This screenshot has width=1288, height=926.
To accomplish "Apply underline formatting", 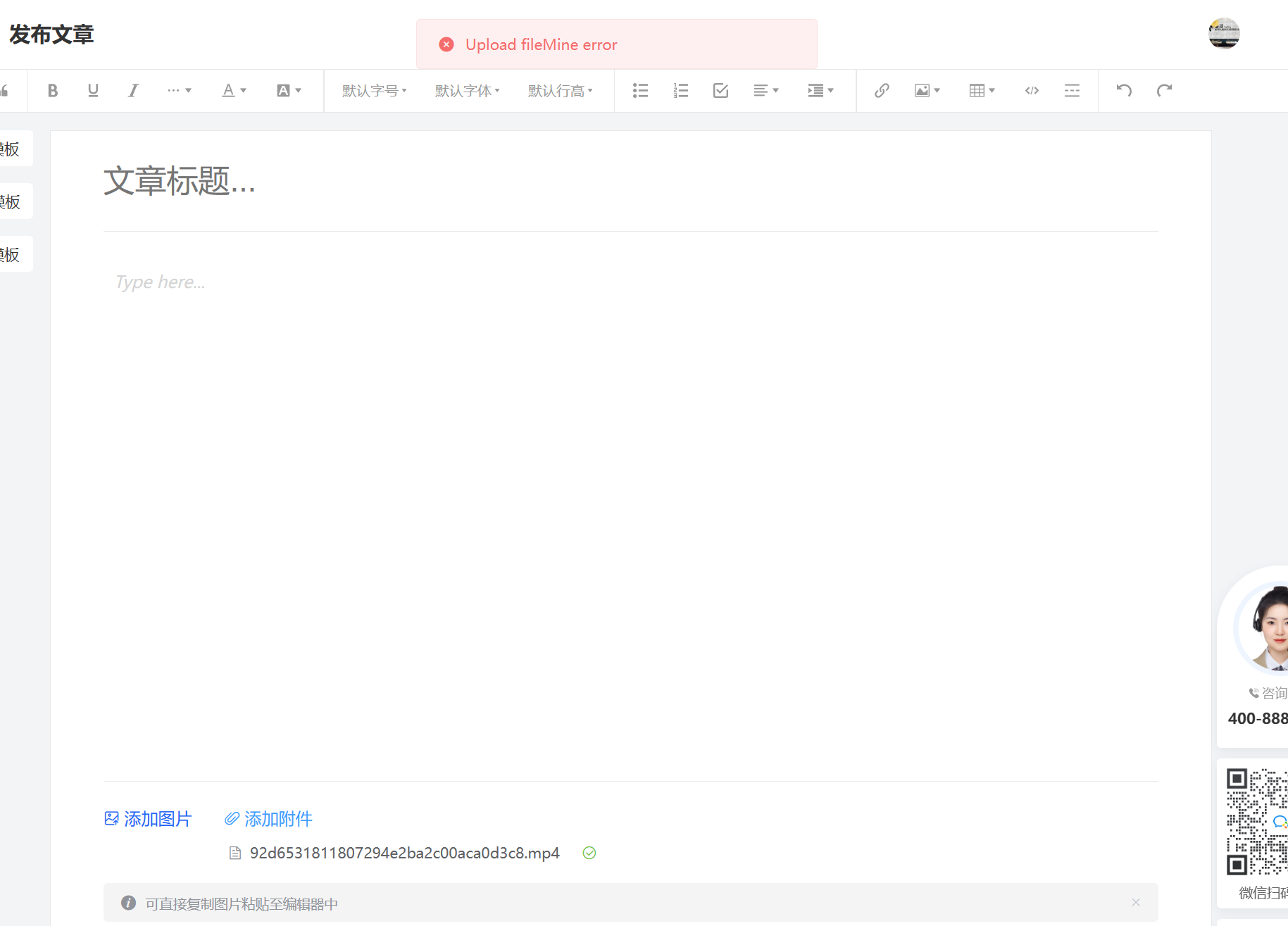I will point(93,90).
